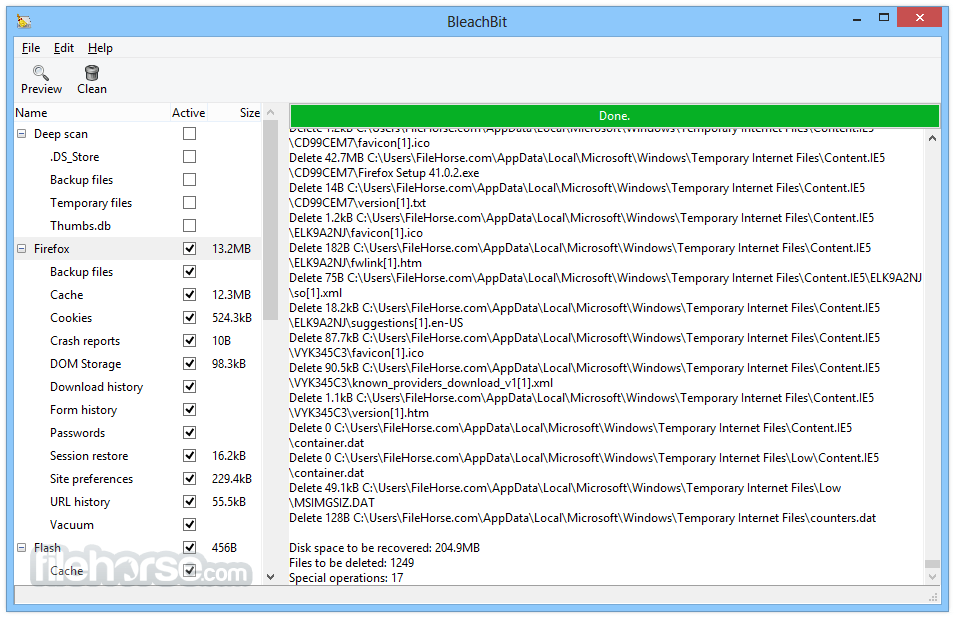955x617 pixels.
Task: Uncheck Firefox Backup files checkbox
Action: (189, 272)
